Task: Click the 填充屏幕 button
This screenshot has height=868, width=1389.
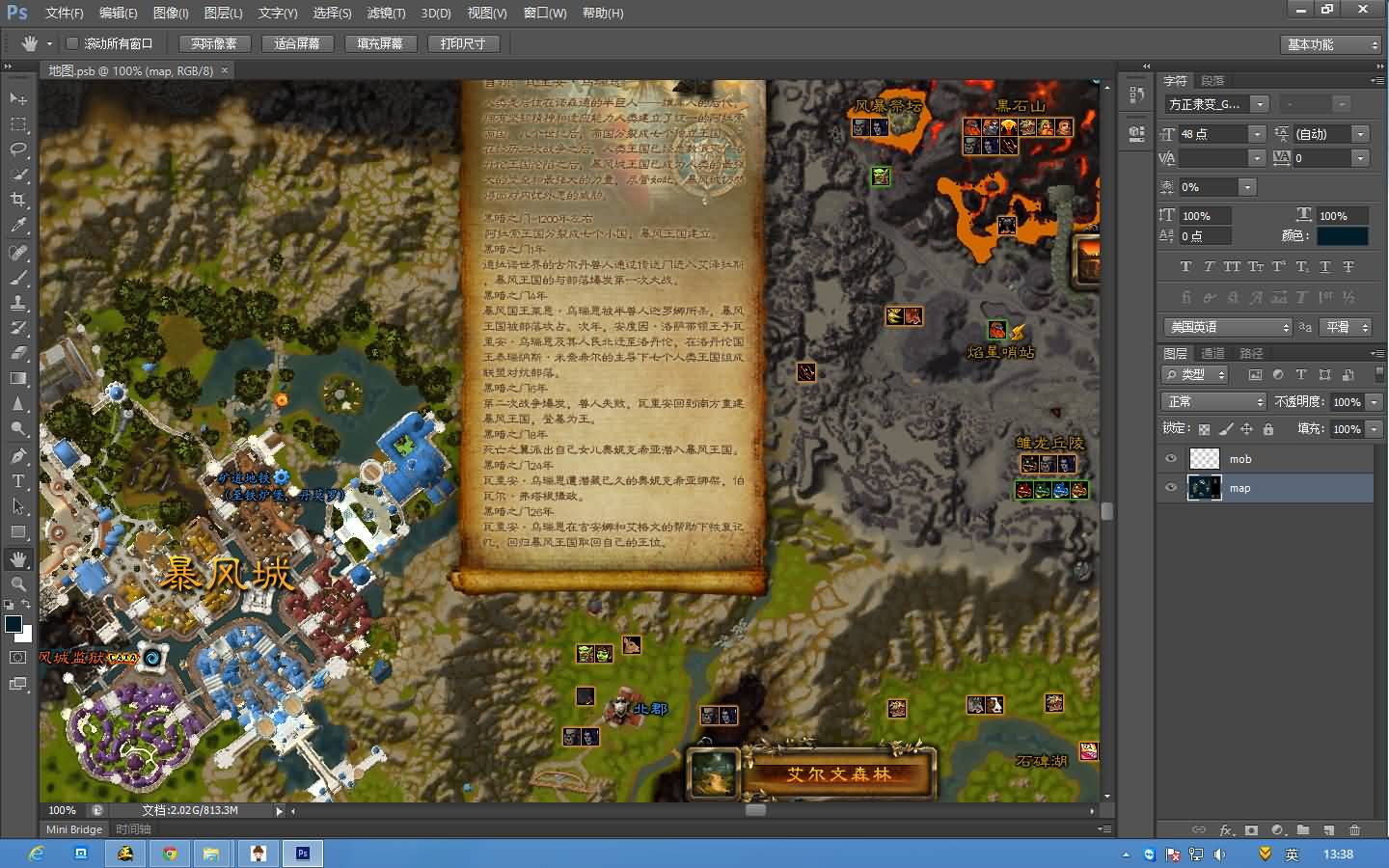Action: coord(379,43)
